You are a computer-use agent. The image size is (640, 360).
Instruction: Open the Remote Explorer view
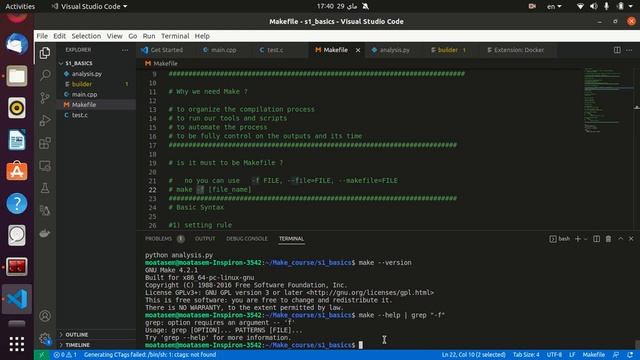point(45,166)
